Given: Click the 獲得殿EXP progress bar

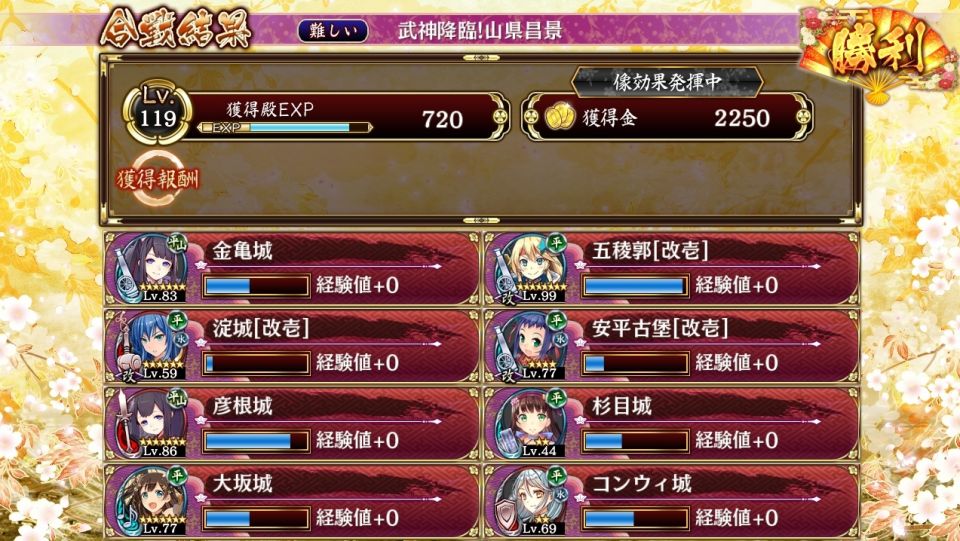Looking at the screenshot, I should pos(285,127).
